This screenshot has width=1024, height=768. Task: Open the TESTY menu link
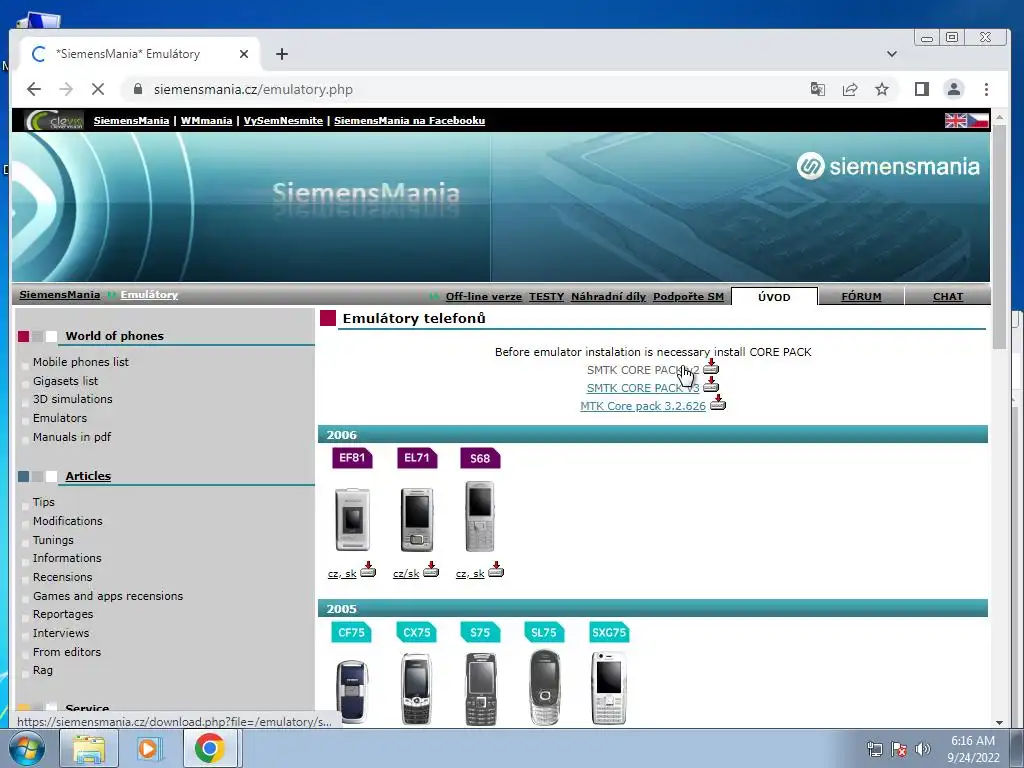pos(546,296)
